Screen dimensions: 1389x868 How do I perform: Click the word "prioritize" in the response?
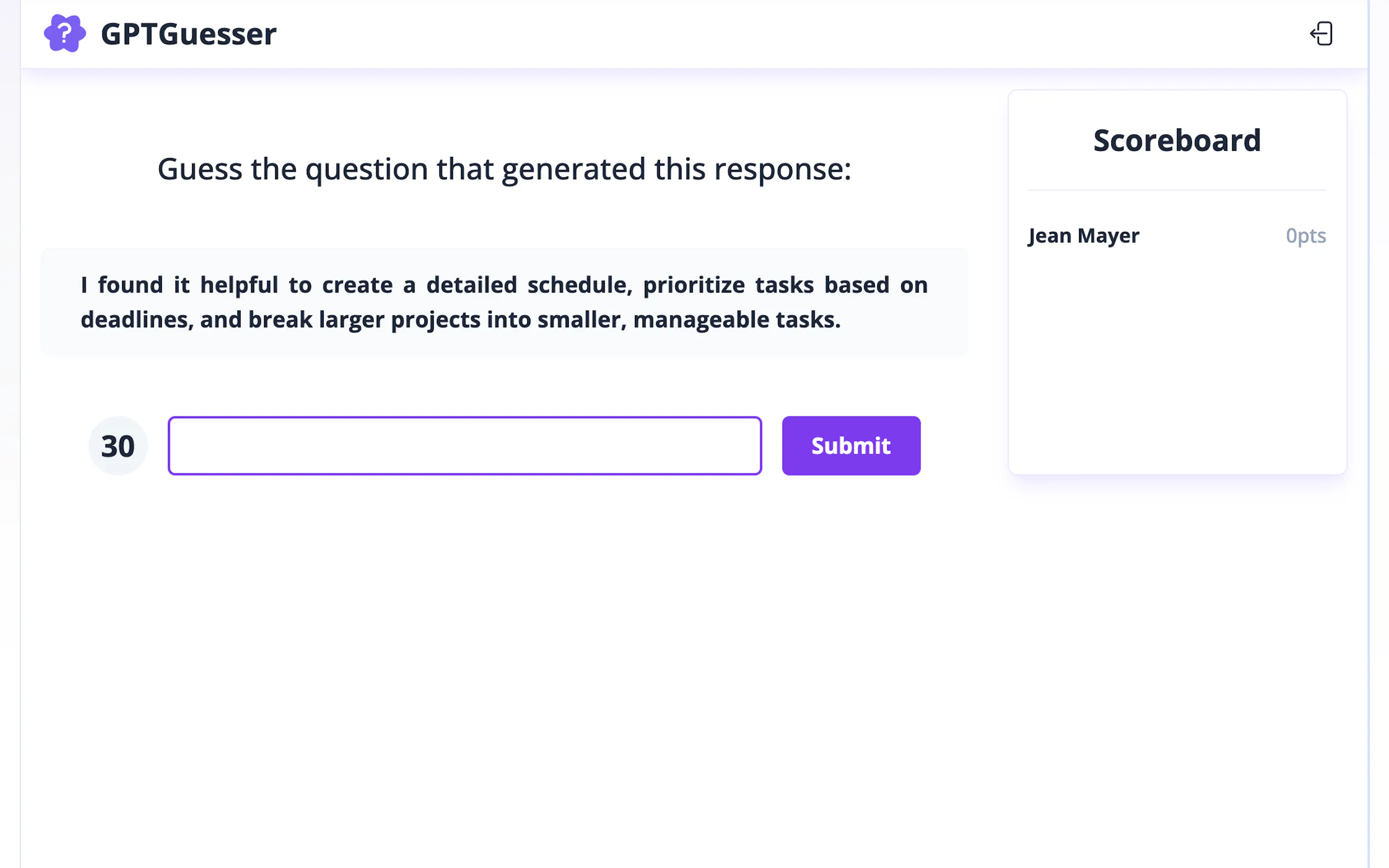[x=693, y=285]
